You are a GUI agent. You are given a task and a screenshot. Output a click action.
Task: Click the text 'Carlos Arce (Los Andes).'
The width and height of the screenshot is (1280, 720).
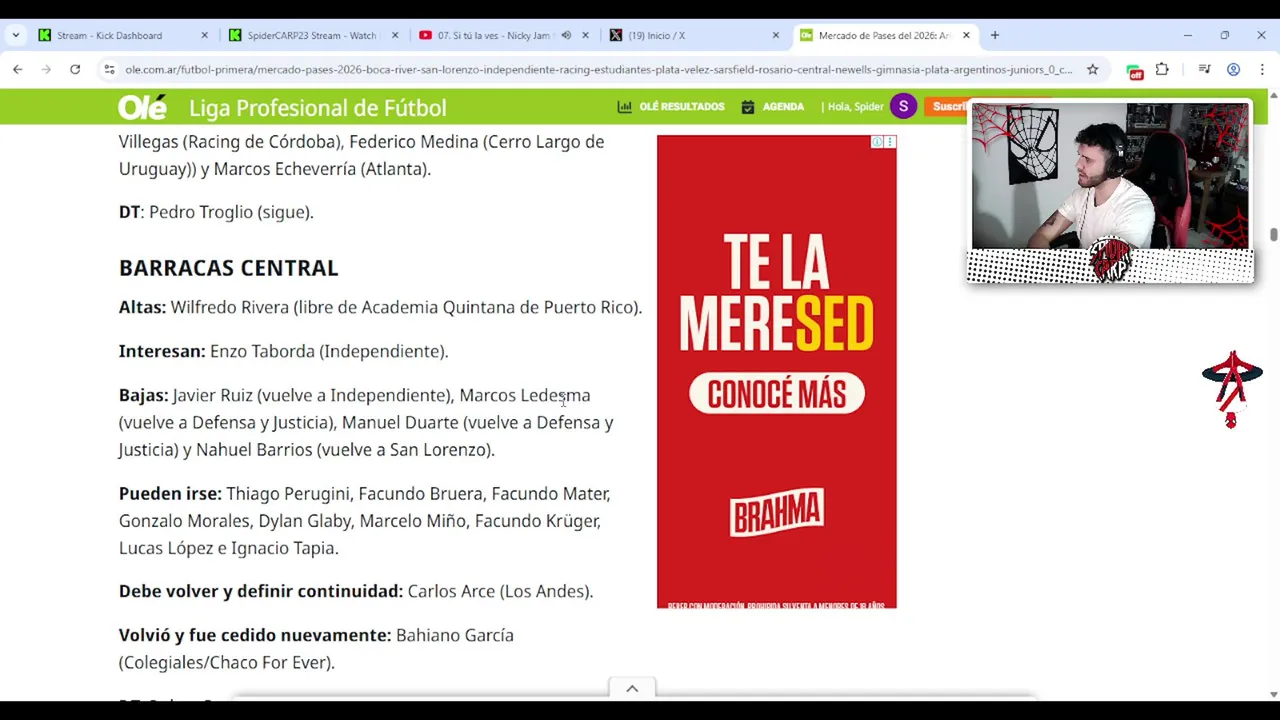(x=500, y=591)
